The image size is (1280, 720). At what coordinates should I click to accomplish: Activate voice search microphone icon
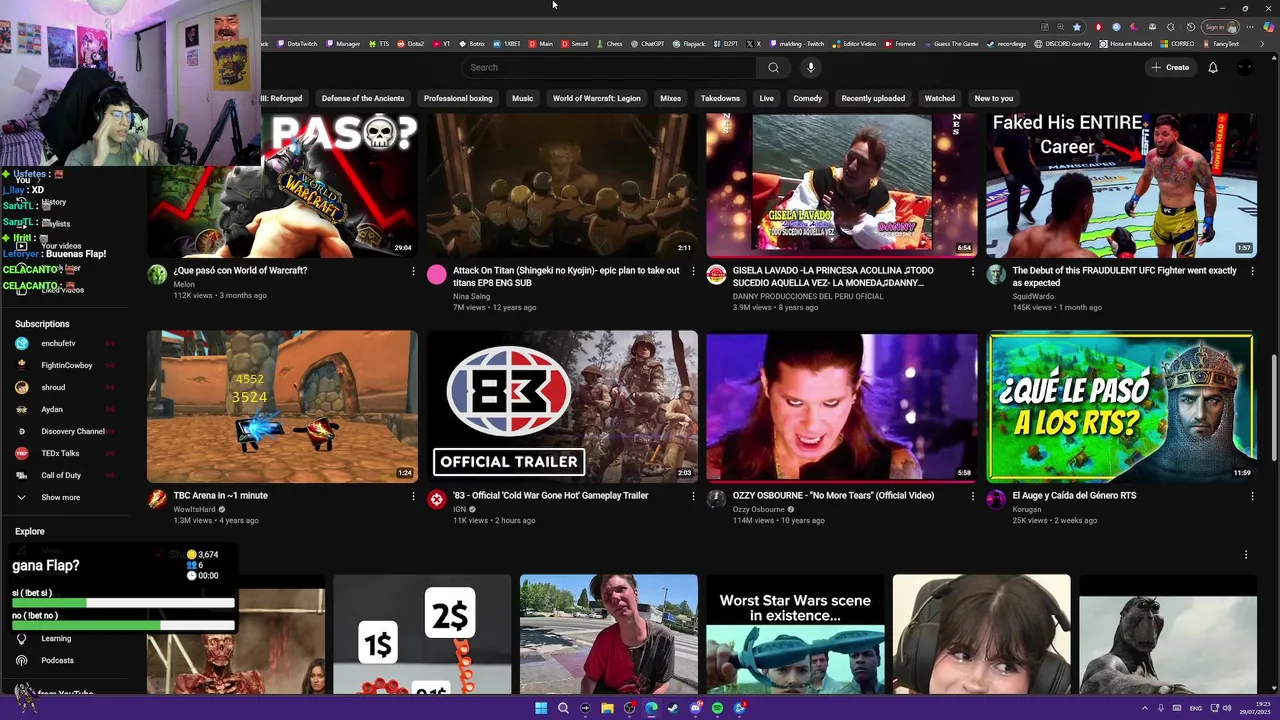pos(811,67)
